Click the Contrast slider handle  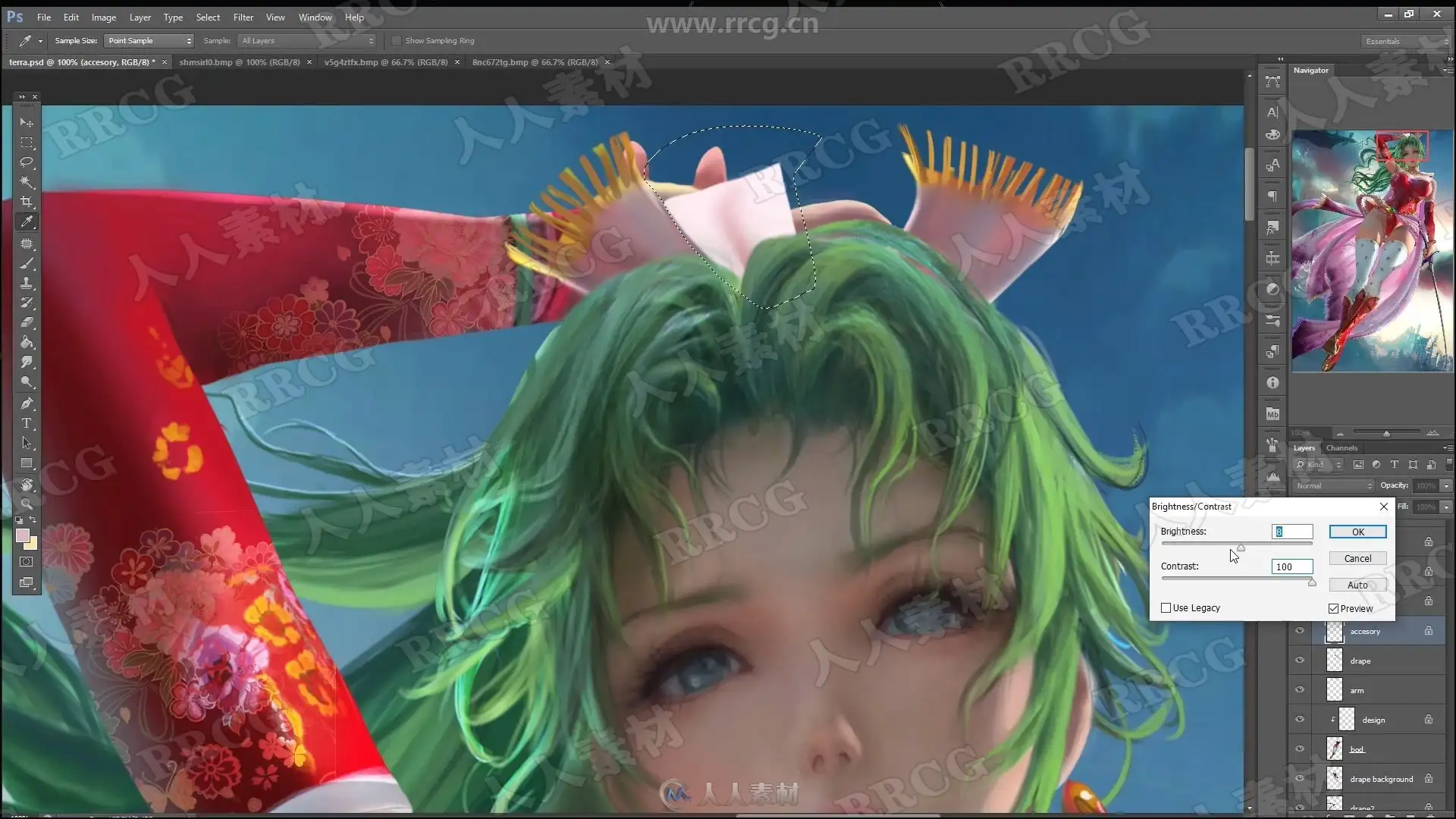point(1312,582)
